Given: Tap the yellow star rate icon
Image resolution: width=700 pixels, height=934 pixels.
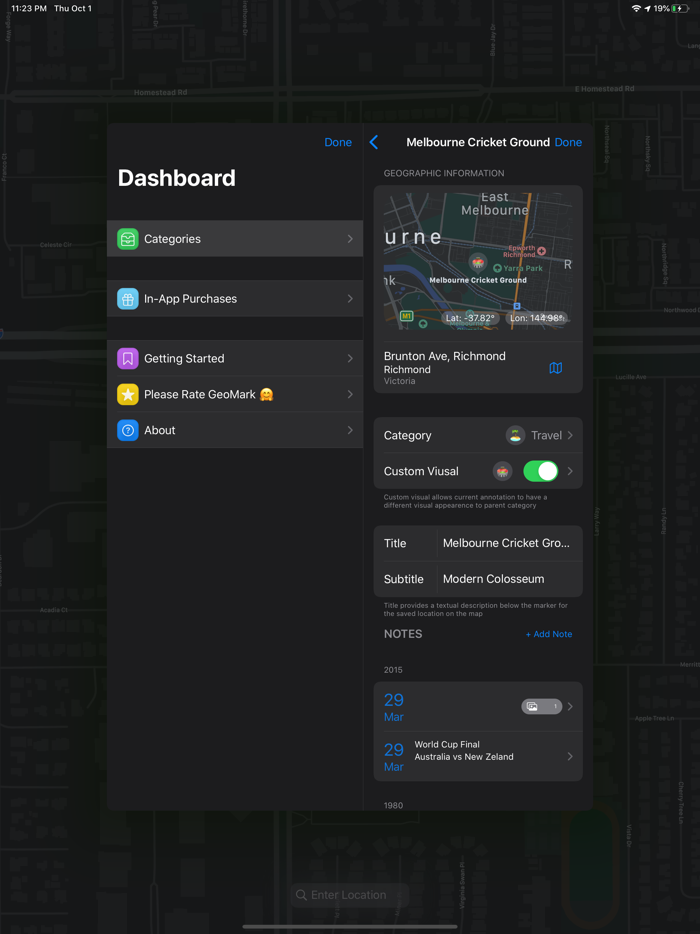Looking at the screenshot, I should coord(127,394).
